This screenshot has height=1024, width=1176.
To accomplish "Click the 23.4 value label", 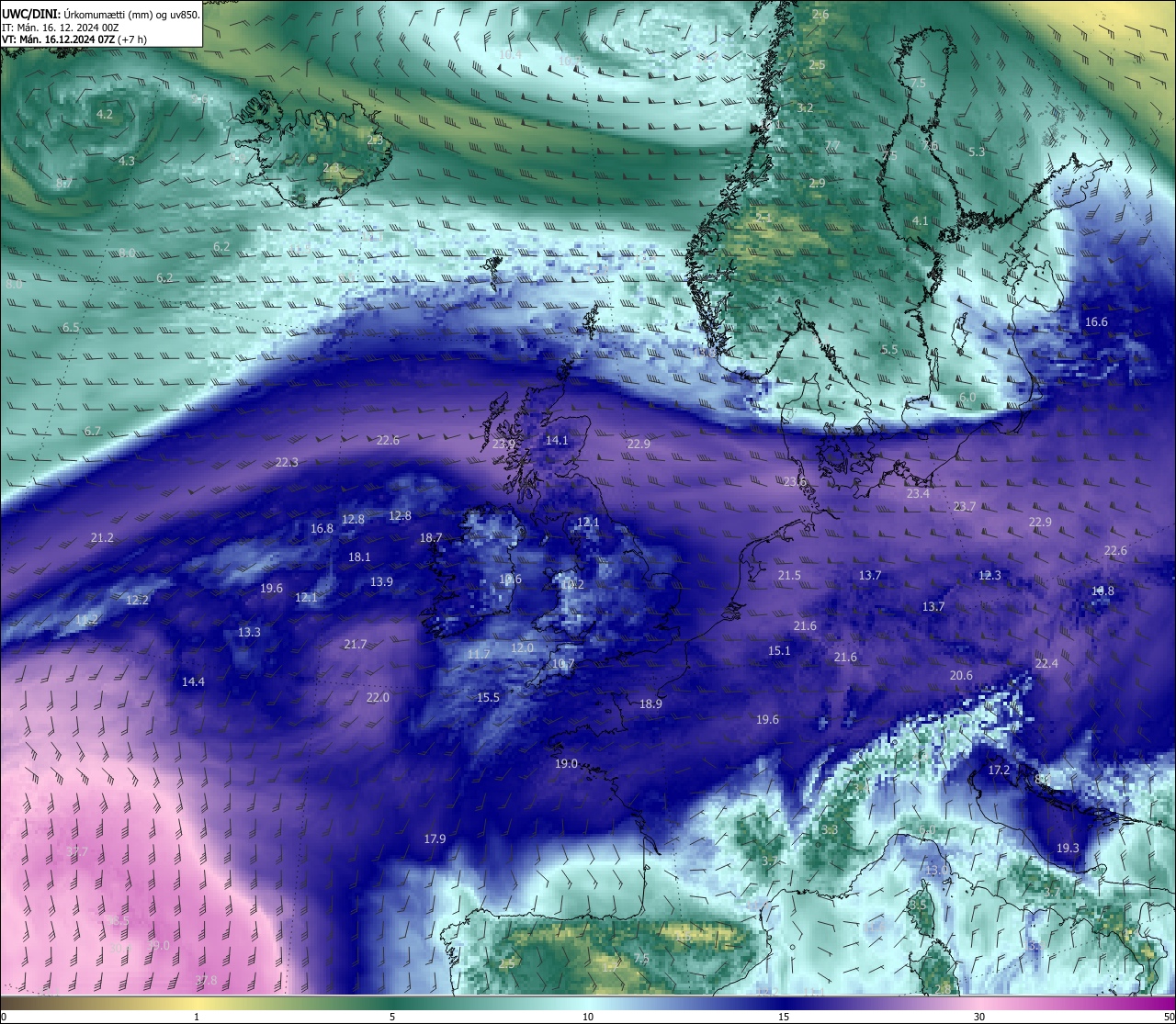I will [918, 493].
